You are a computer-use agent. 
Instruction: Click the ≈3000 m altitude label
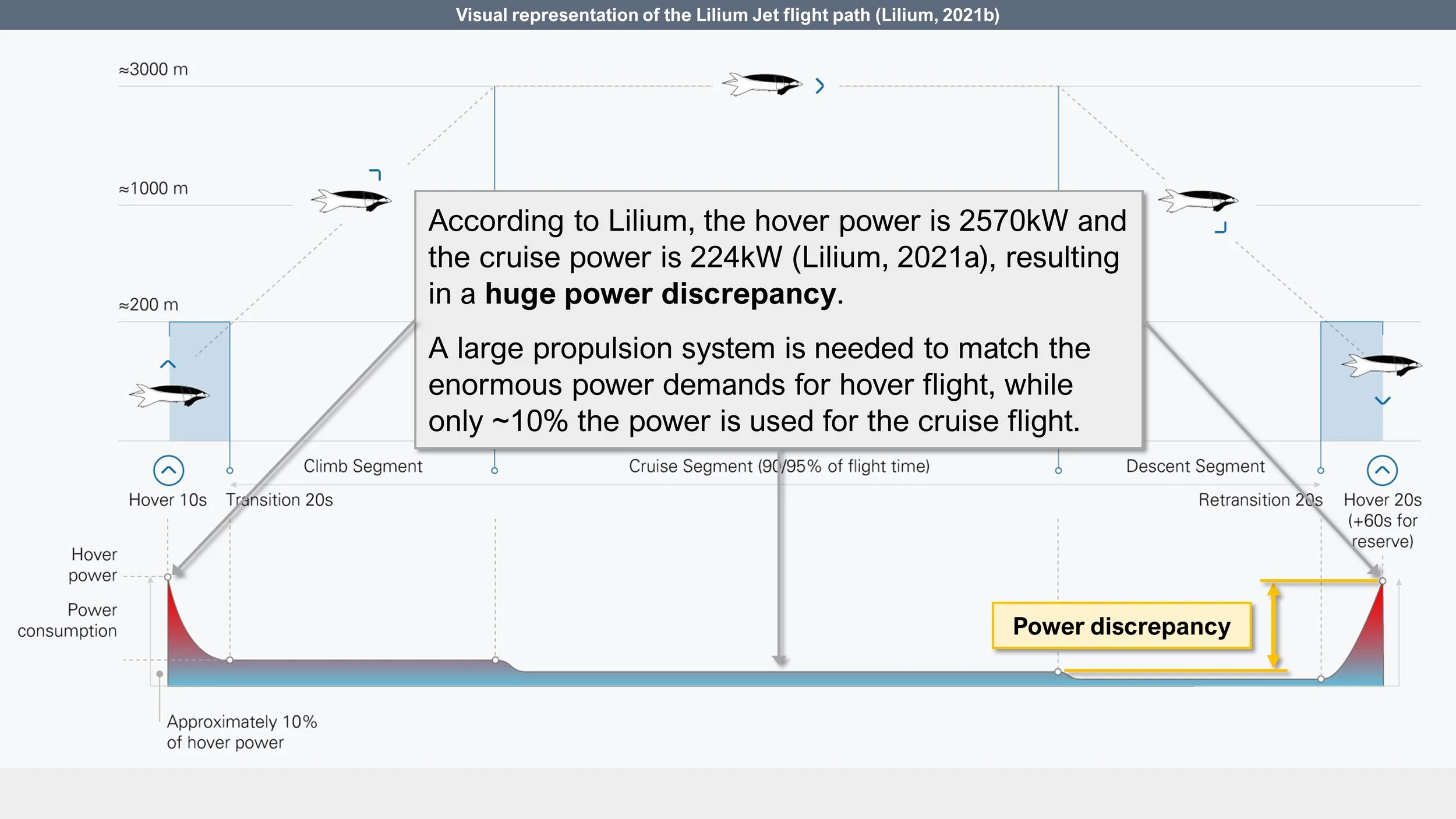(x=153, y=69)
